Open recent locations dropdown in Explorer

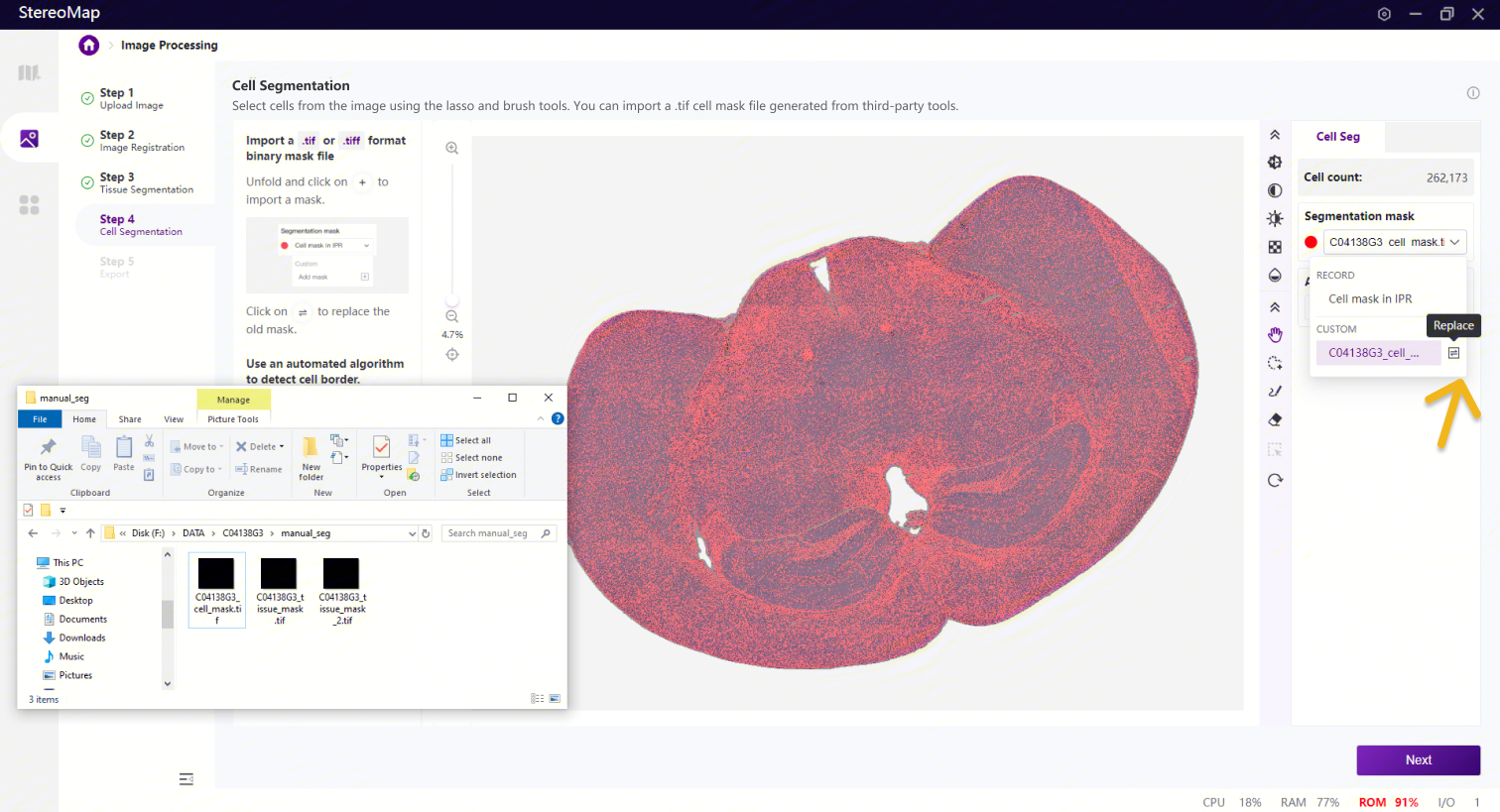coord(74,533)
